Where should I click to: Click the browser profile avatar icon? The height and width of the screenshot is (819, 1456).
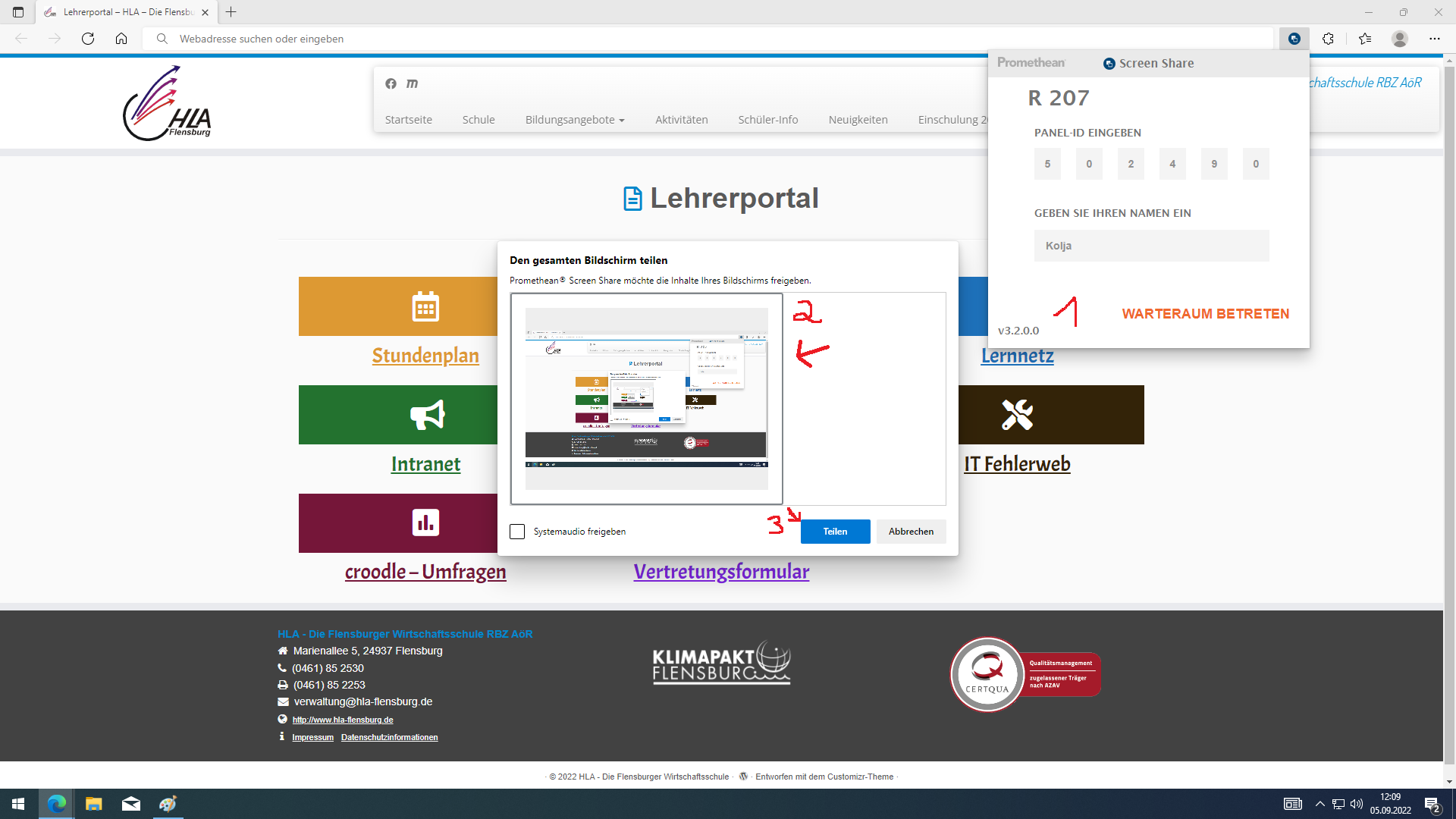(1400, 39)
